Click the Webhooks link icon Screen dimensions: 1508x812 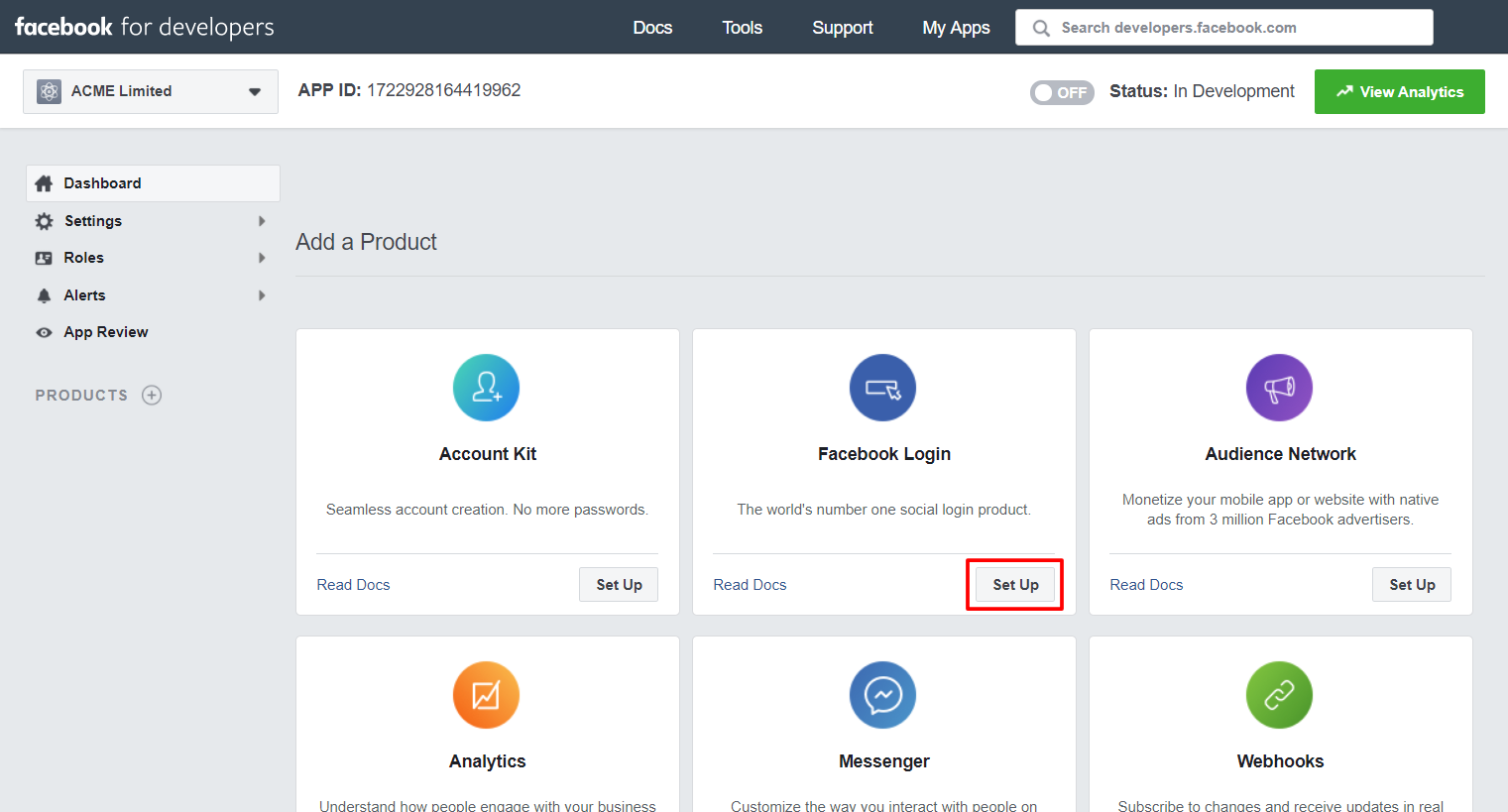pos(1279,695)
